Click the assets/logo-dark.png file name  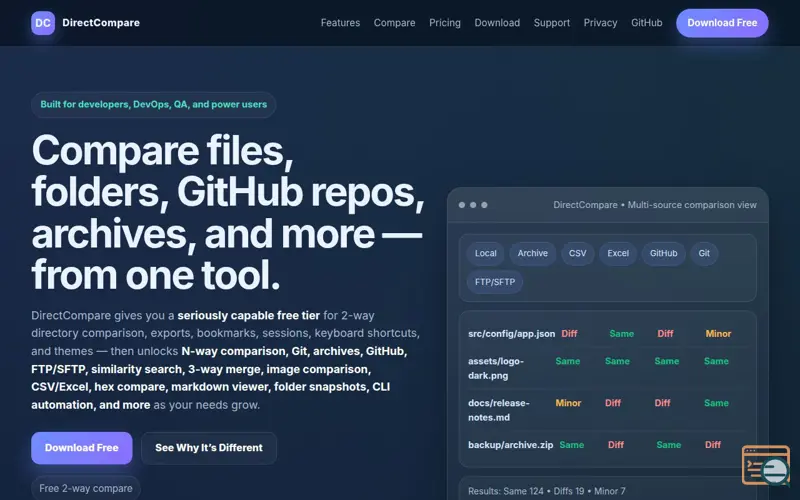[x=496, y=368]
